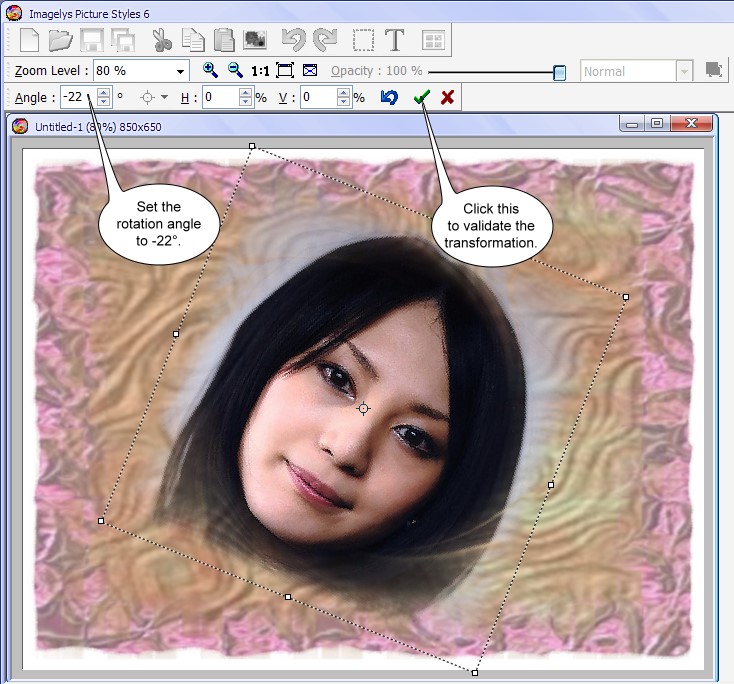Click the Save All multiple disks icon
Viewport: 734px width, 684px height.
click(123, 40)
